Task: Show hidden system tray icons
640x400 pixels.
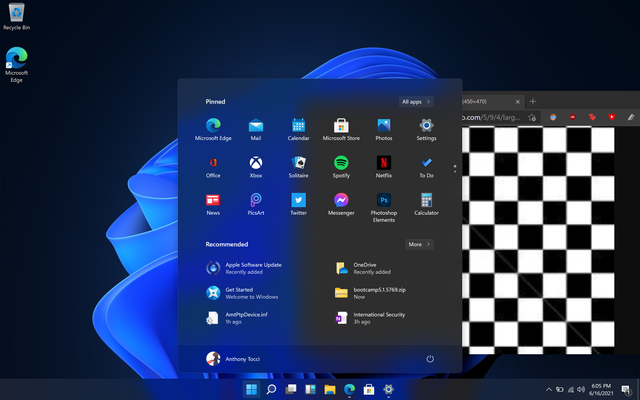Action: coord(549,390)
